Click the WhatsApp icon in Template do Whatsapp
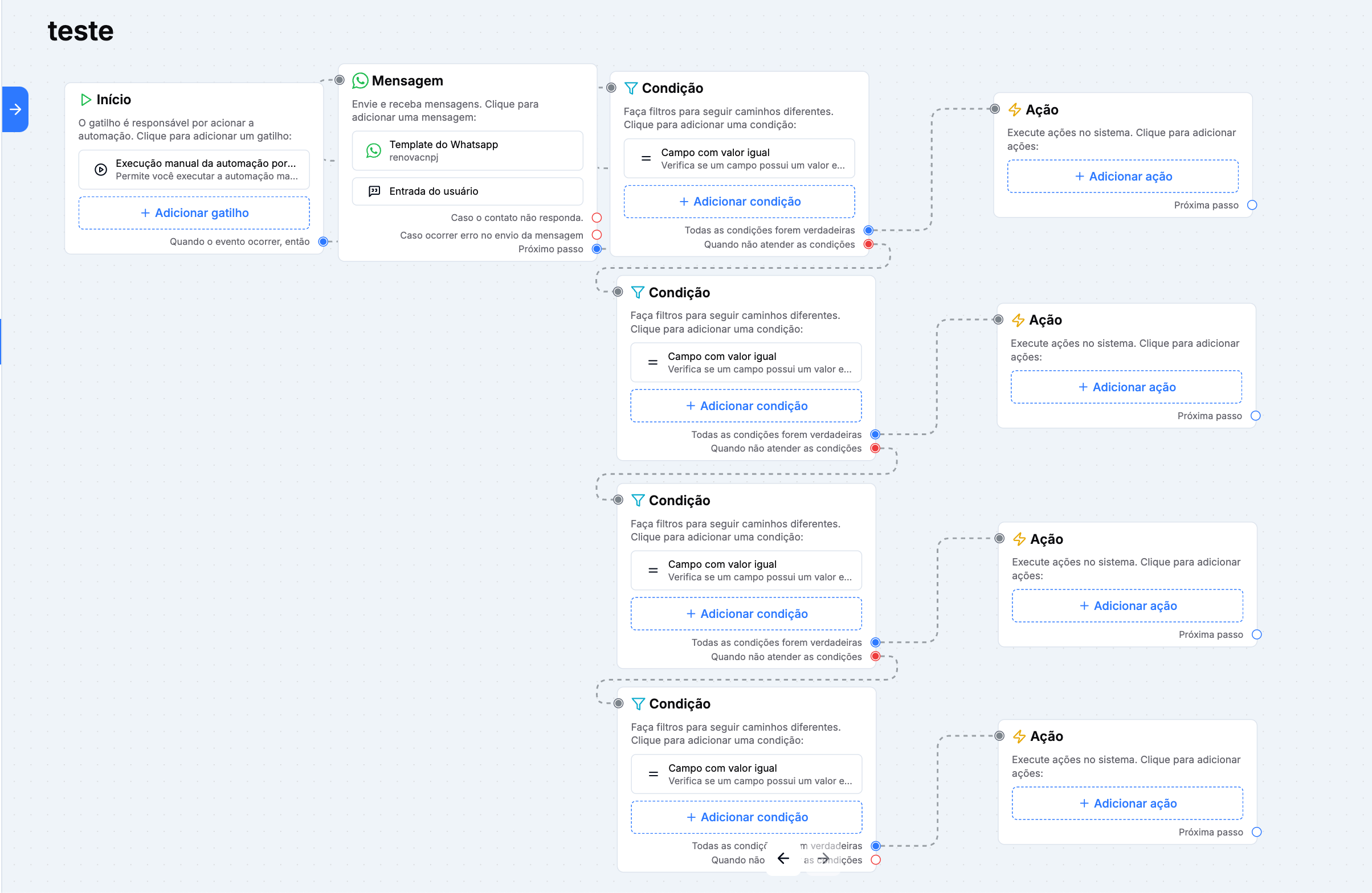This screenshot has width=1372, height=893. coord(374,150)
